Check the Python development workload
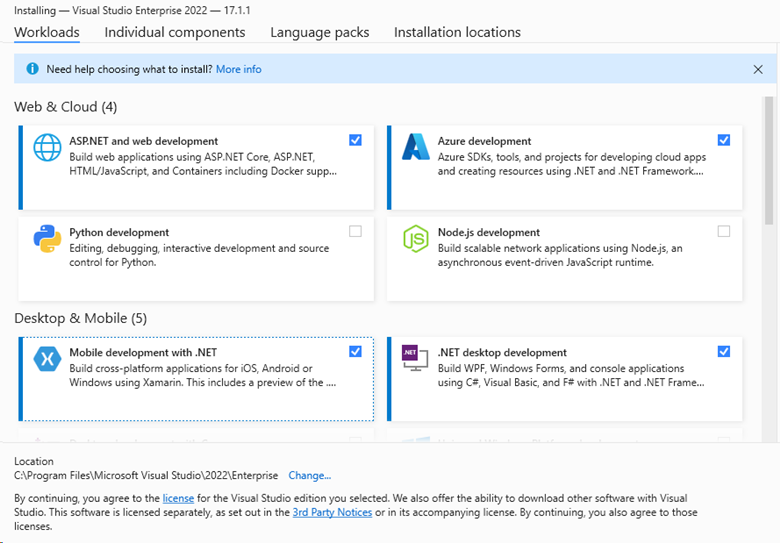 (x=355, y=231)
